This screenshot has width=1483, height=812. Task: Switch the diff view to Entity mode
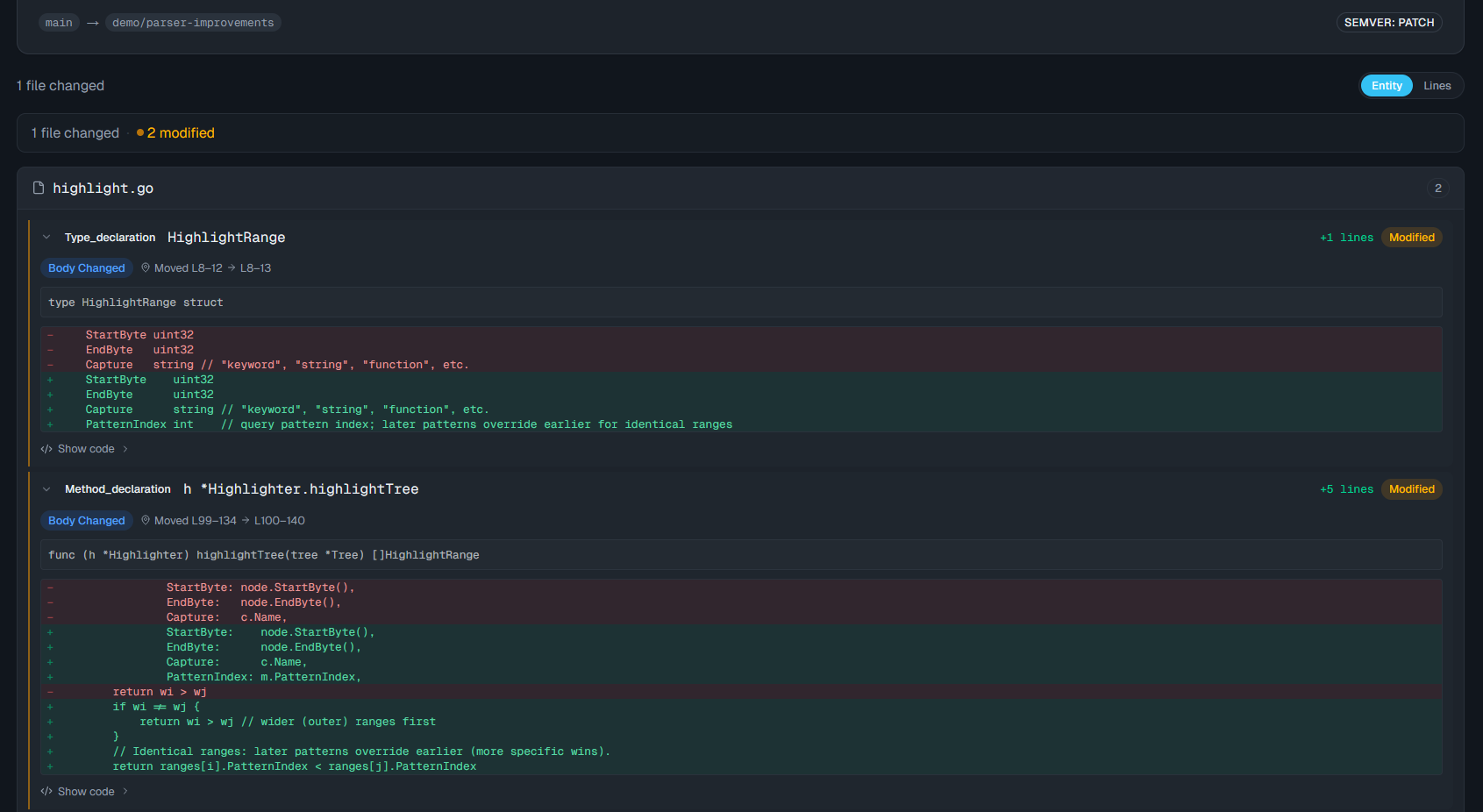pyautogui.click(x=1387, y=85)
